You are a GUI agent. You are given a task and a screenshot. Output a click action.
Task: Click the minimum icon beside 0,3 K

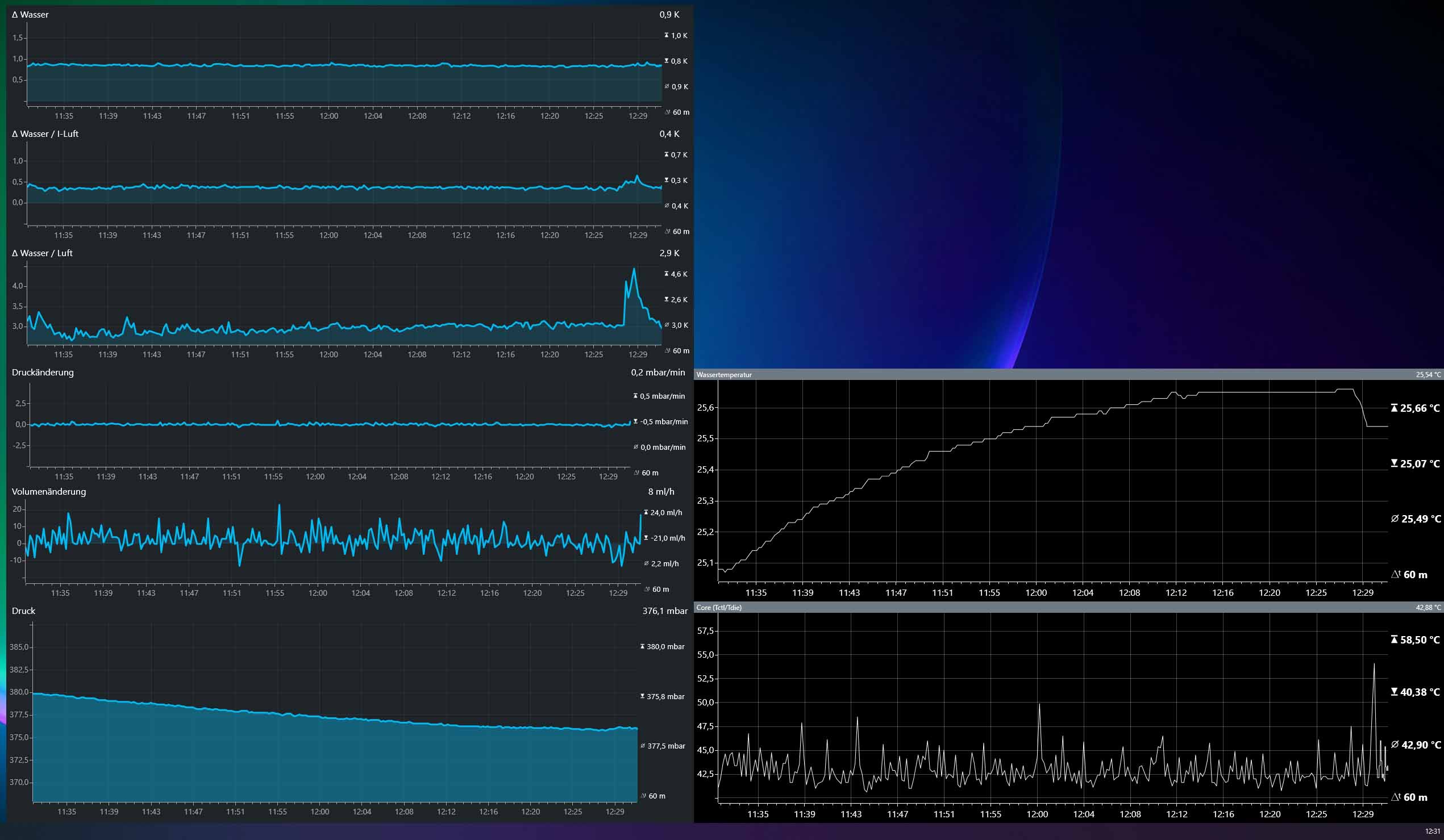click(x=667, y=180)
